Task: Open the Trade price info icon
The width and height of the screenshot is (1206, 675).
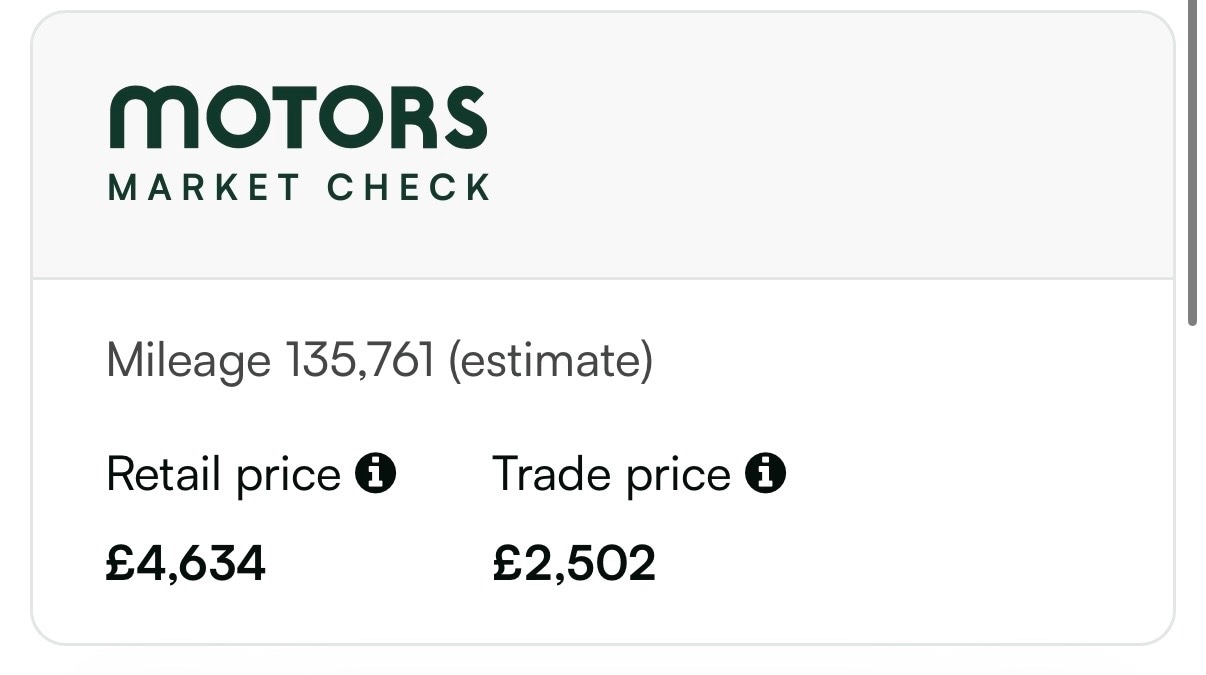Action: tap(766, 473)
